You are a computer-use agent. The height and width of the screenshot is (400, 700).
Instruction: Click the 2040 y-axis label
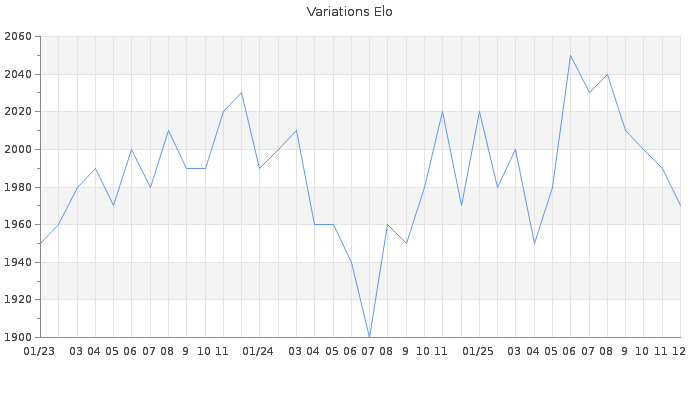point(18,74)
